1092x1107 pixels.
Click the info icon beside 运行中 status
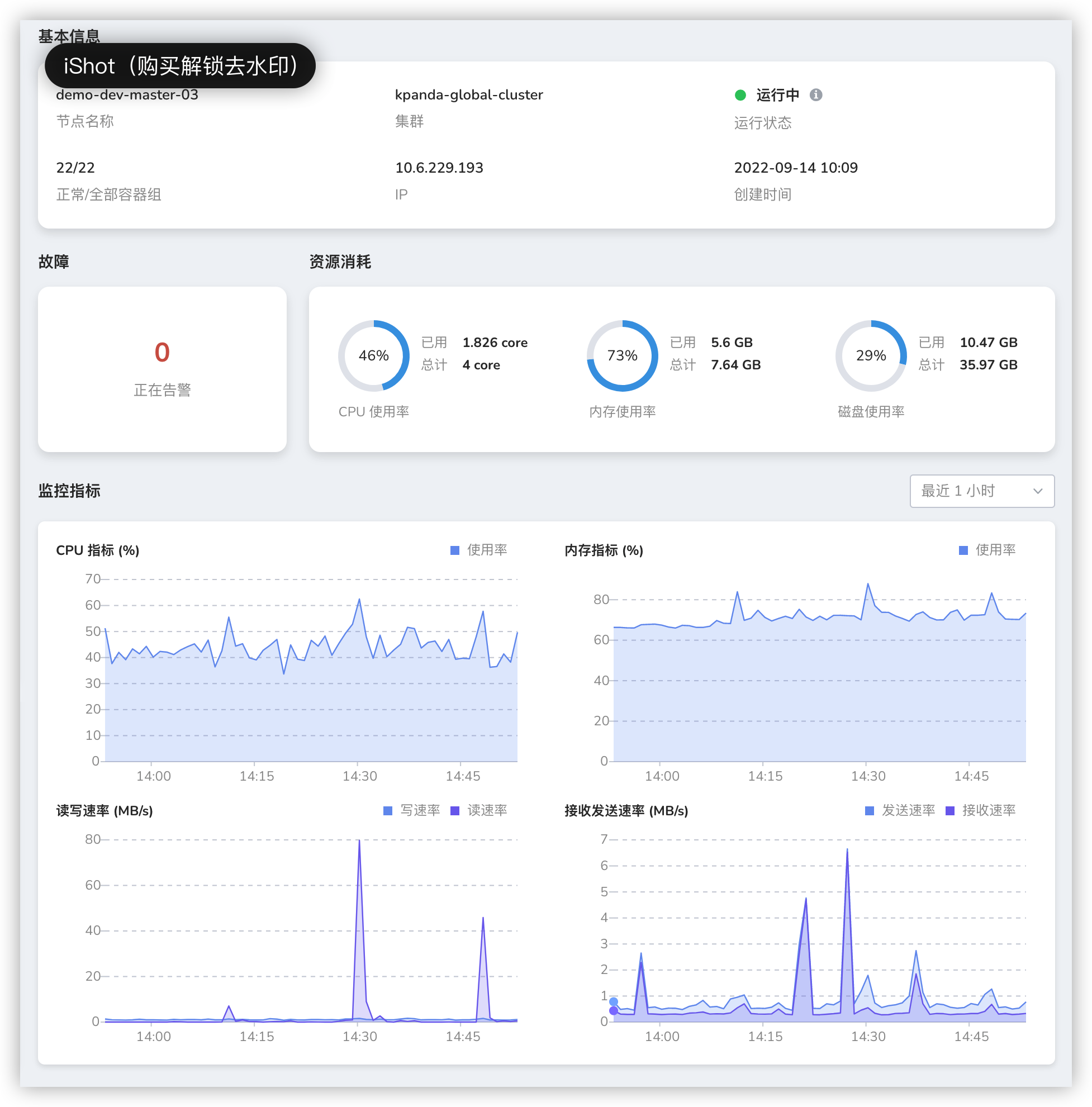click(816, 94)
